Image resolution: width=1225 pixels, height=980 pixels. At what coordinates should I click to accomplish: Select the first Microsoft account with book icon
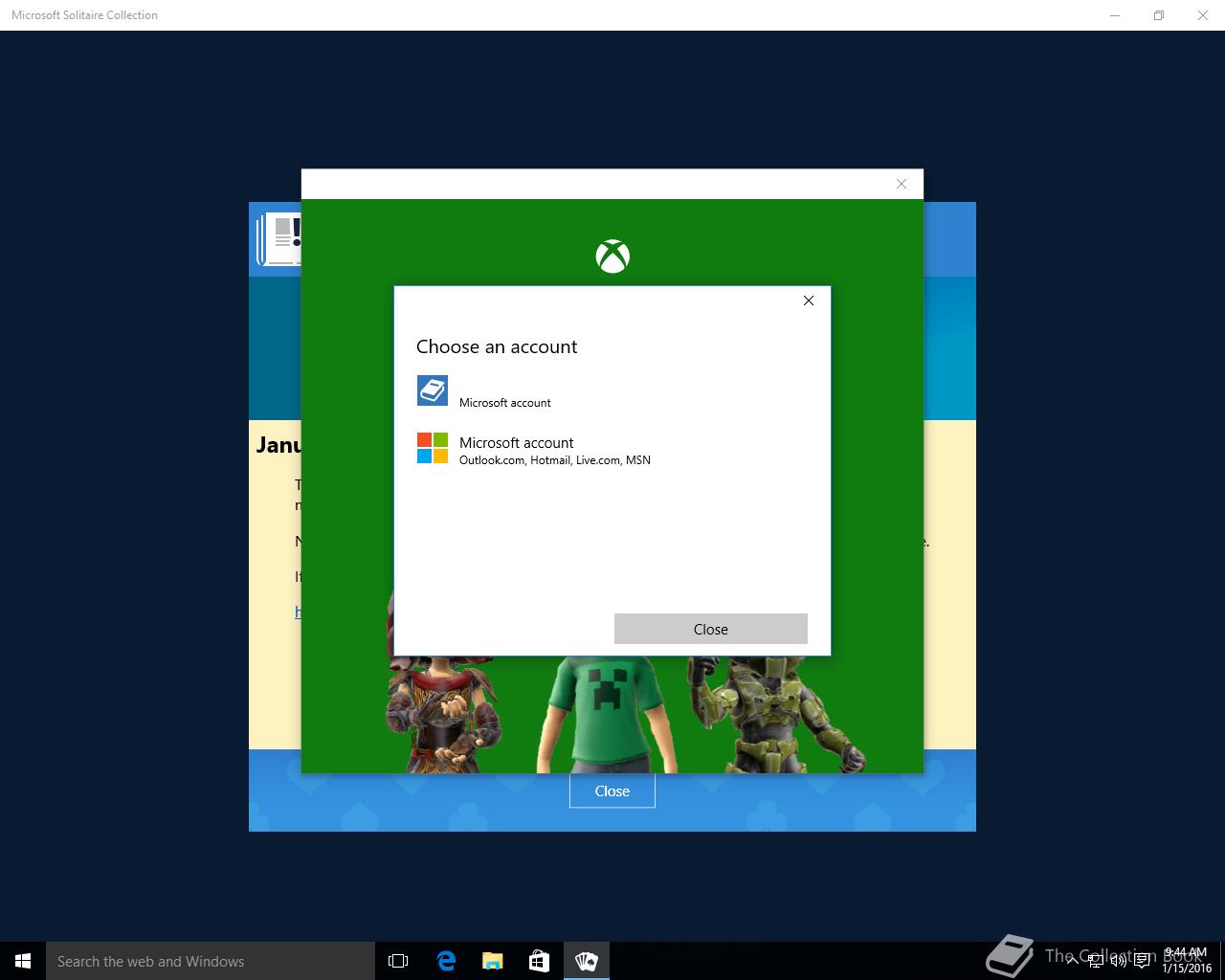pos(612,390)
